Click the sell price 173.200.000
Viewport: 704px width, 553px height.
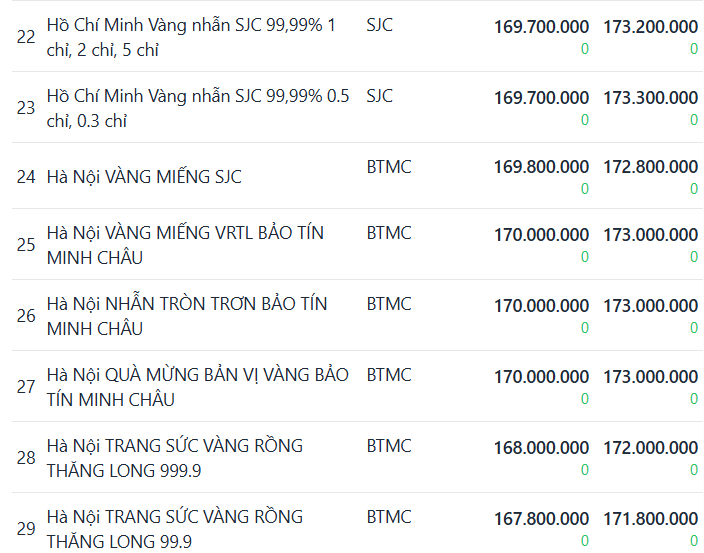[x=650, y=27]
